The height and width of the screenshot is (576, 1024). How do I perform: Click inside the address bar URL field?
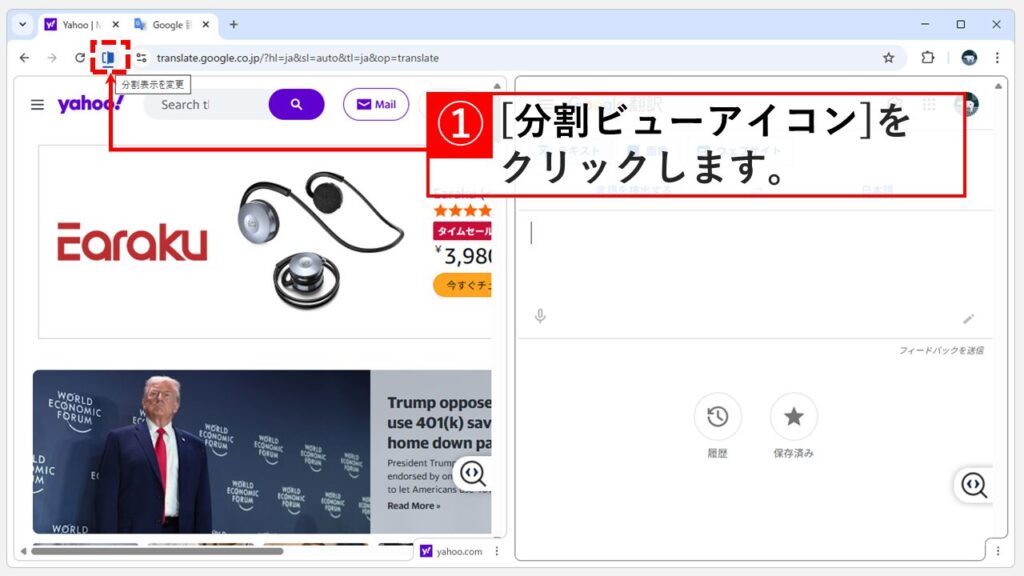coord(300,57)
